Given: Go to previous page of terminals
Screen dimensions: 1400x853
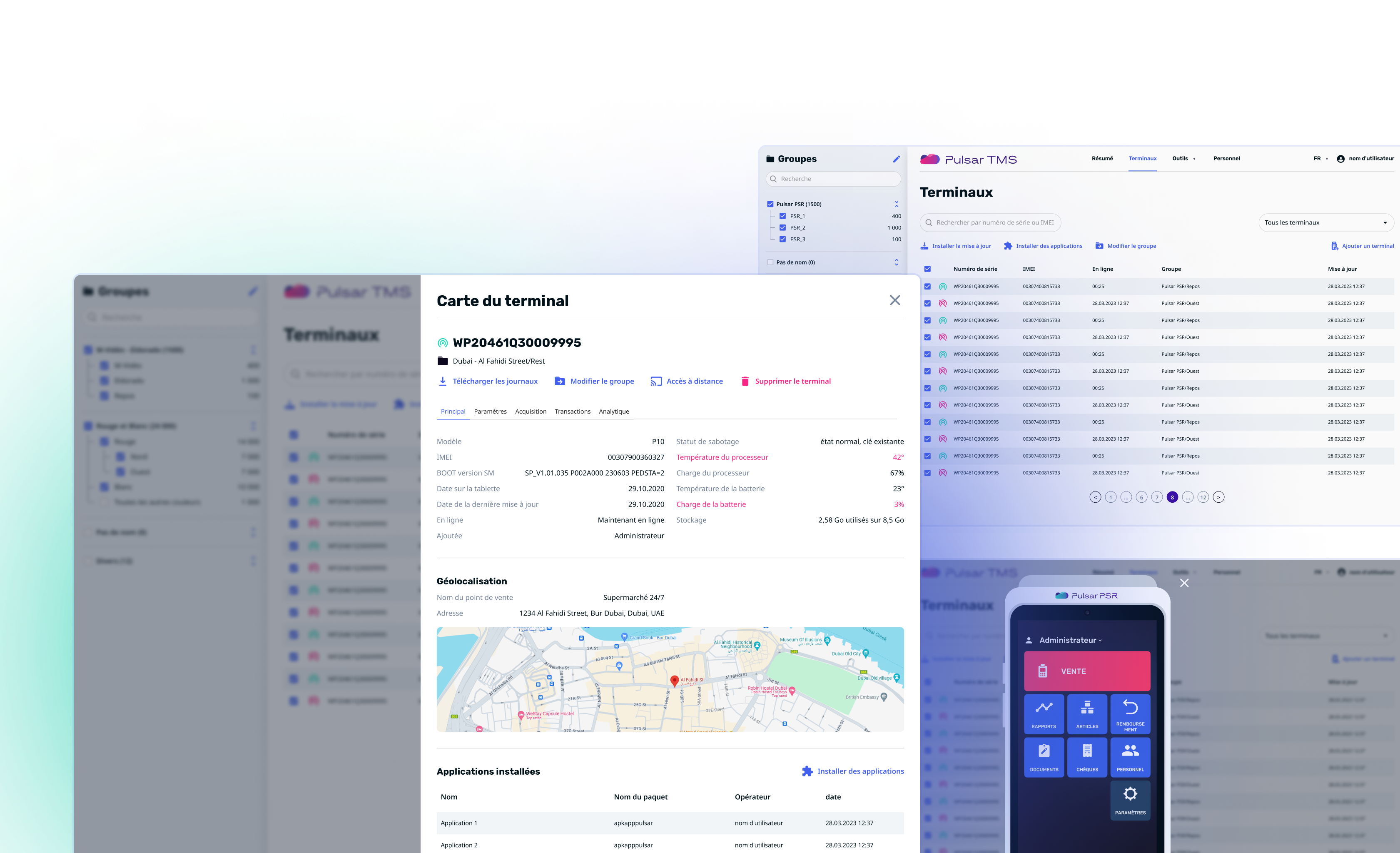Looking at the screenshot, I should [x=1095, y=497].
